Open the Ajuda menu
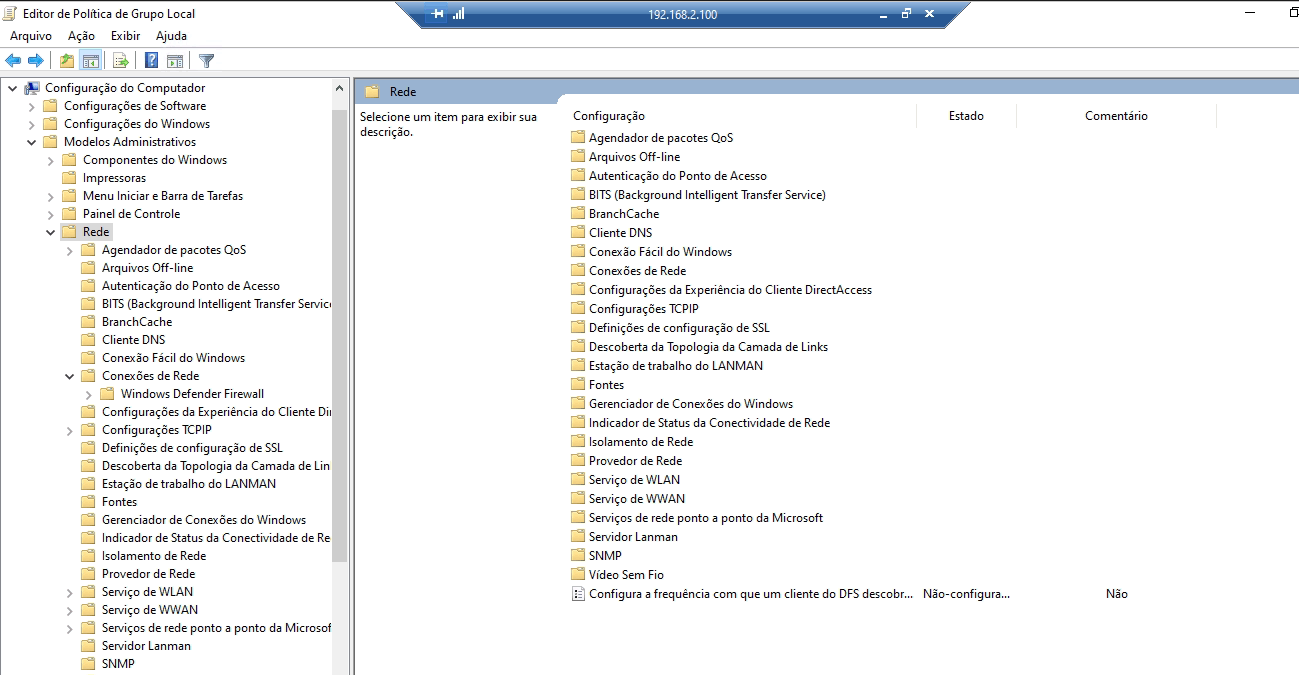Viewport: 1299px width, 675px height. coord(171,36)
